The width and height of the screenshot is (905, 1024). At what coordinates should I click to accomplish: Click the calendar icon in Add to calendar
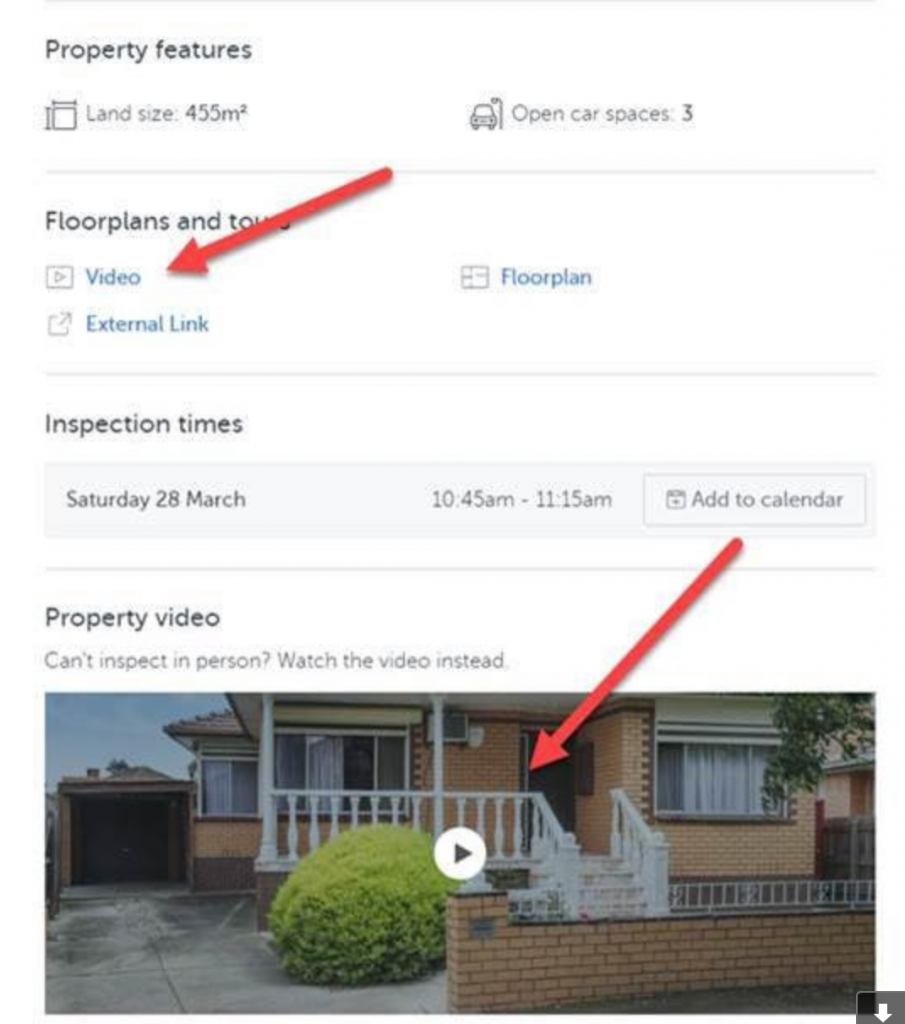coord(675,500)
